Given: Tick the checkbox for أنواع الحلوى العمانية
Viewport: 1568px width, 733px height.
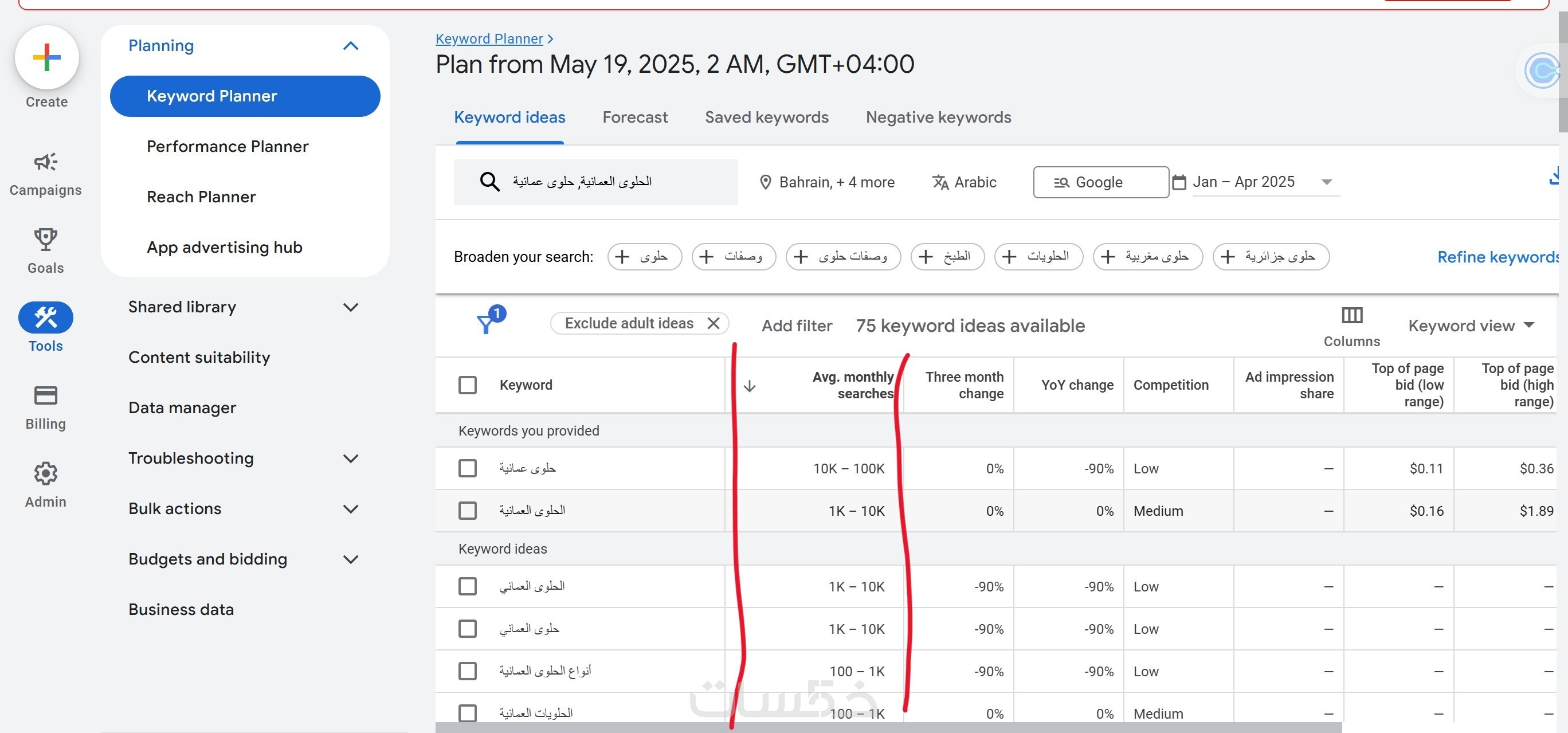Looking at the screenshot, I should 468,671.
